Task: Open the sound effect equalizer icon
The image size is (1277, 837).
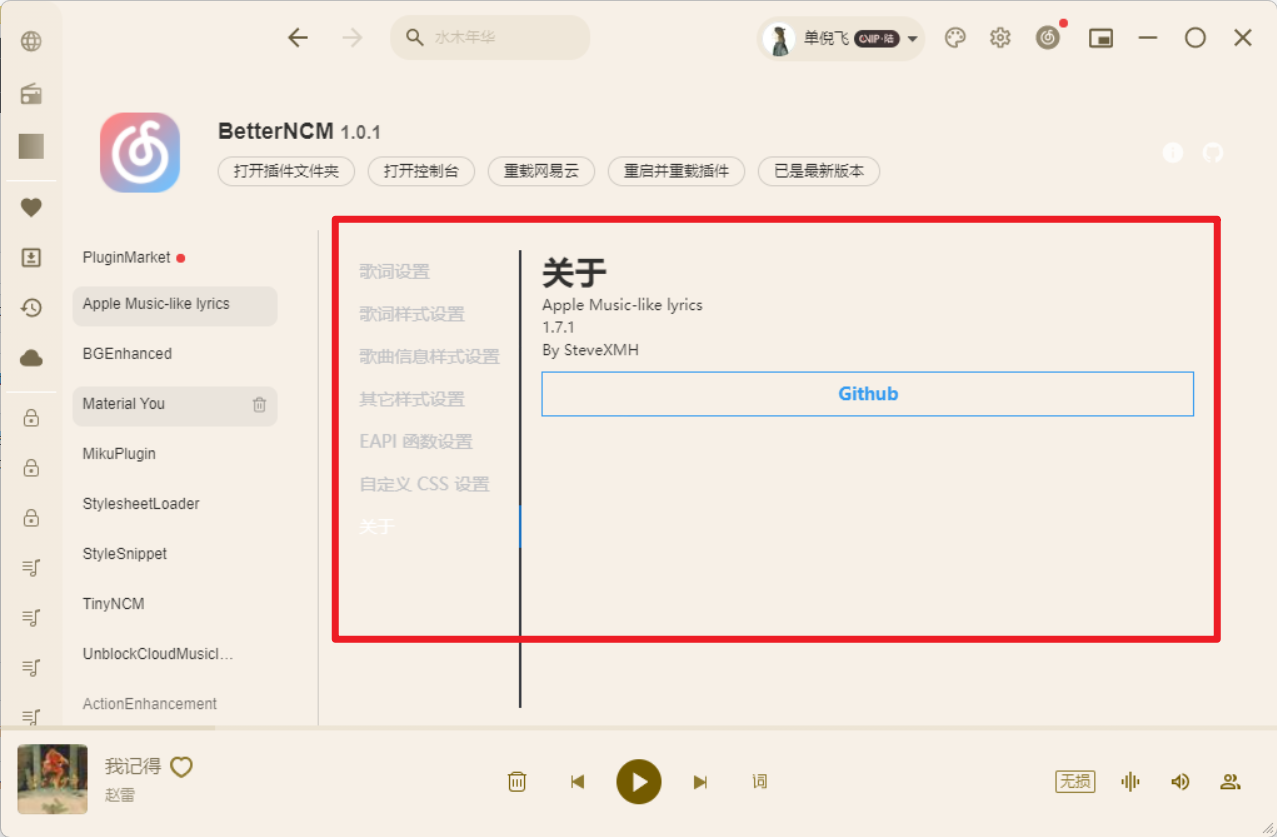Action: (x=1129, y=781)
